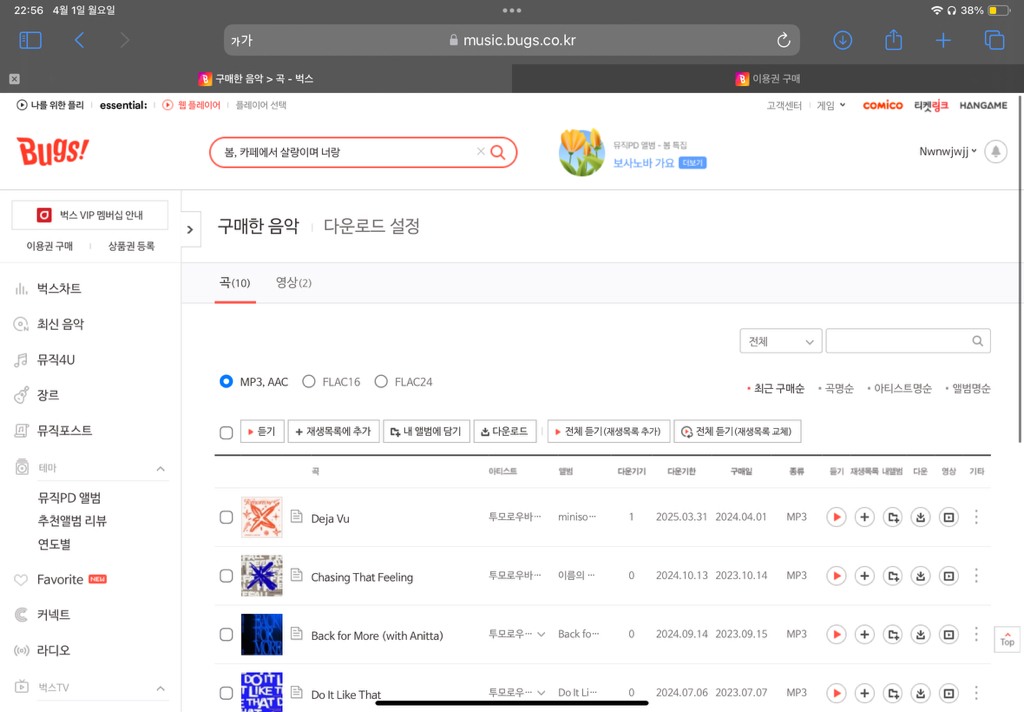
Task: Open Safari downloads button
Action: (842, 40)
